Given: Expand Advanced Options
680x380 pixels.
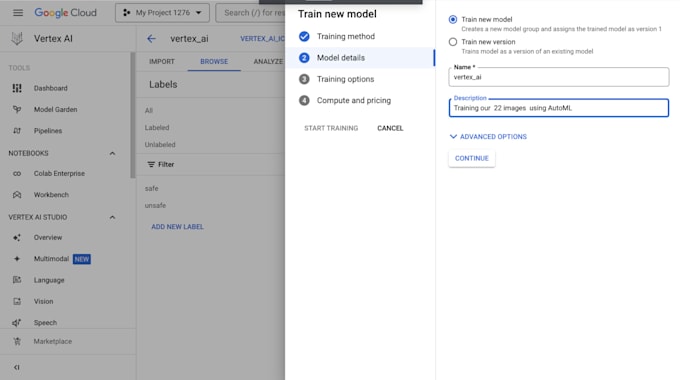Looking at the screenshot, I should [x=488, y=137].
